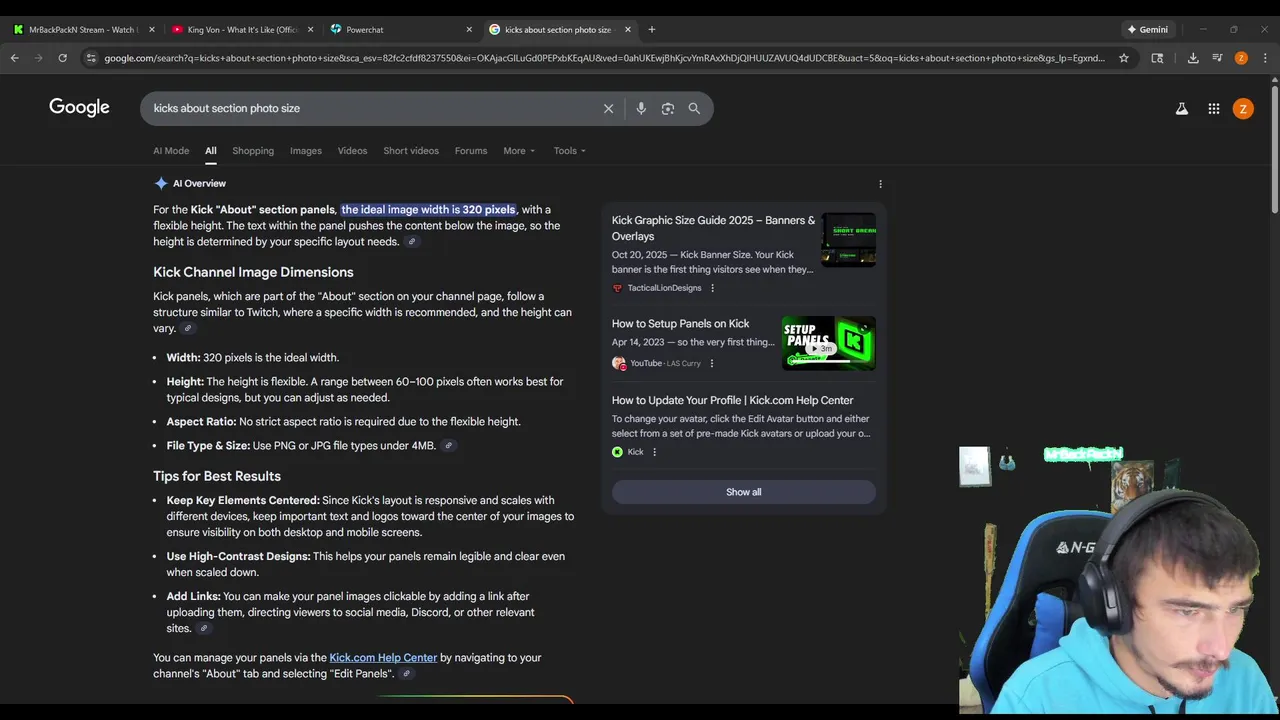
Task: Bookmark this page with the star icon
Action: click(1124, 58)
